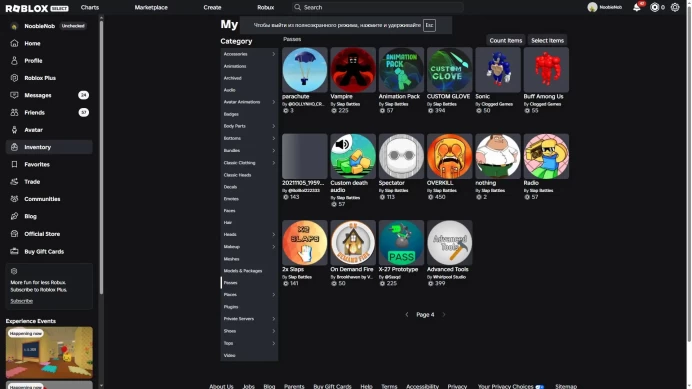Viewport: 692px width, 389px height.
Task: Open Robux in top navigation
Action: (266, 8)
